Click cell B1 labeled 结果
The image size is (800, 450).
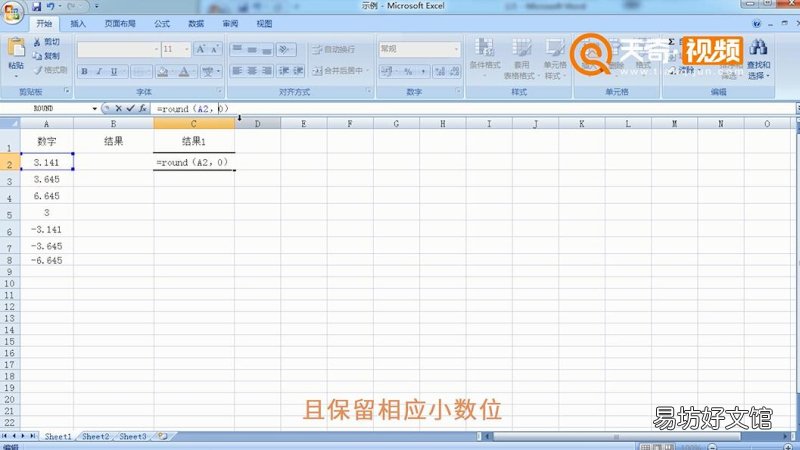(113, 141)
